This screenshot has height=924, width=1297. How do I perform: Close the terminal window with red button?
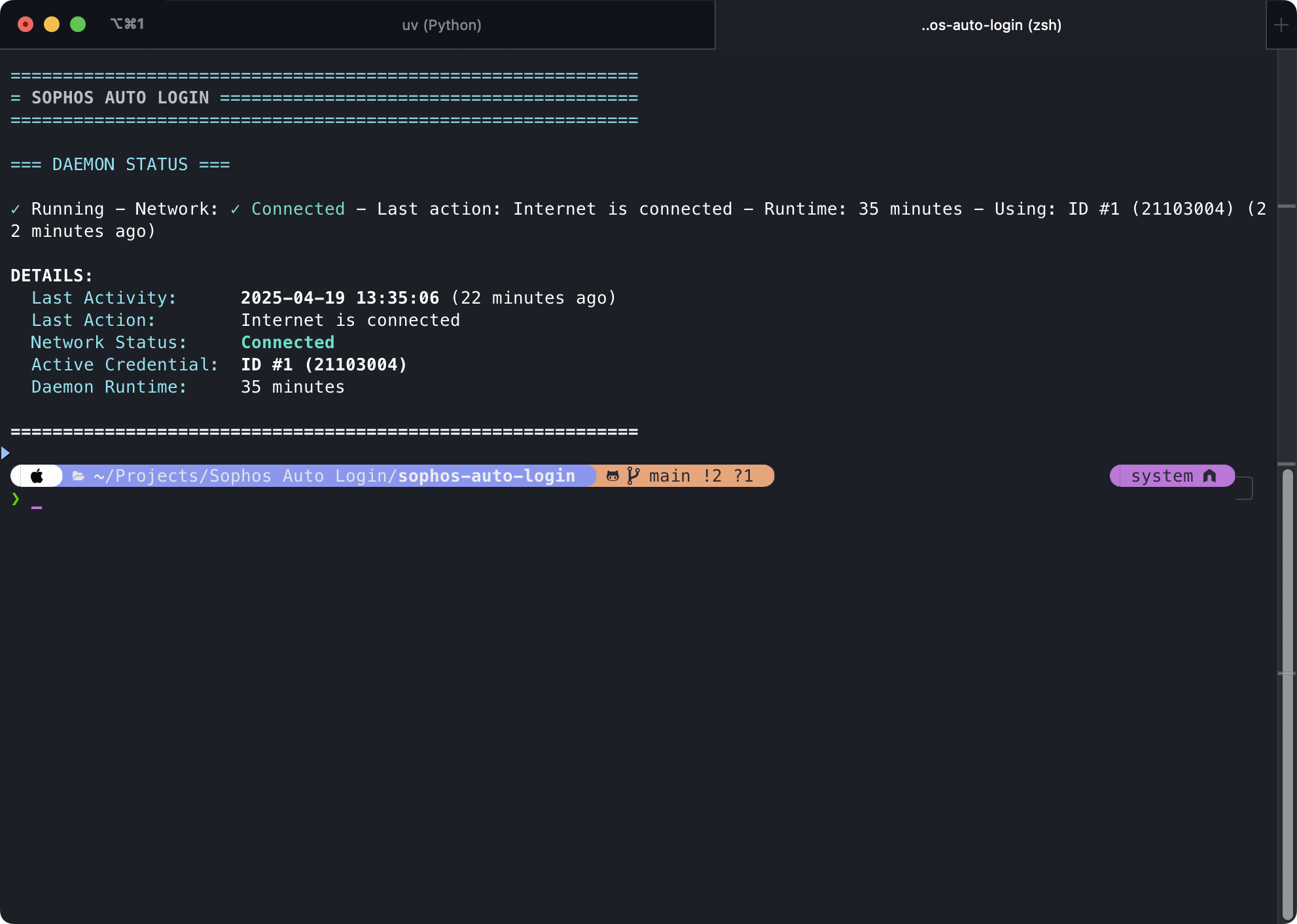click(x=26, y=24)
